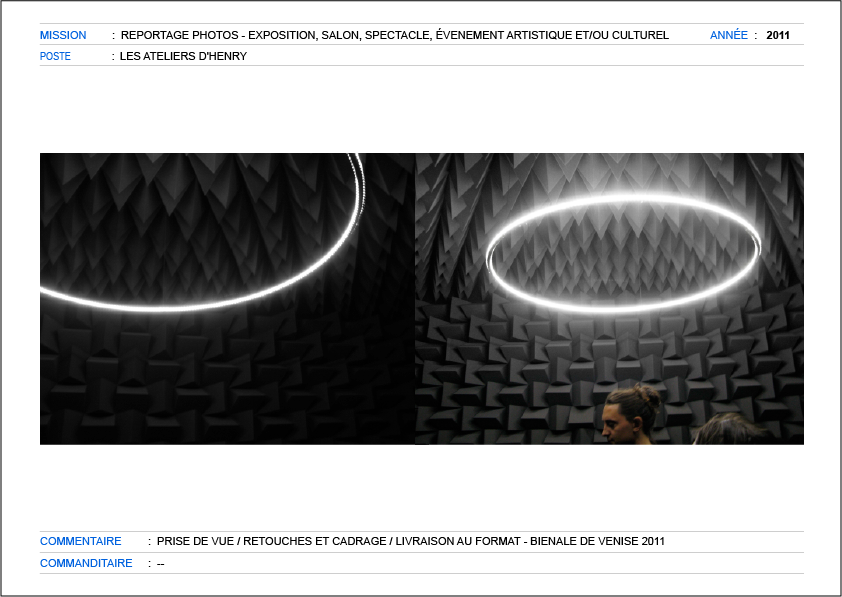842x597 pixels.
Task: Click the MISSION label
Action: click(63, 35)
